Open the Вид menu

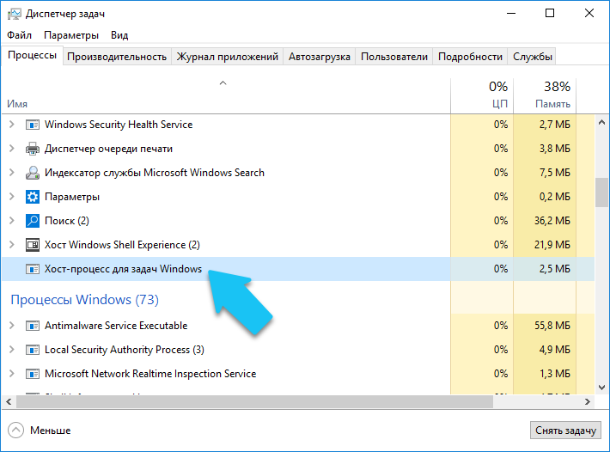click(119, 35)
